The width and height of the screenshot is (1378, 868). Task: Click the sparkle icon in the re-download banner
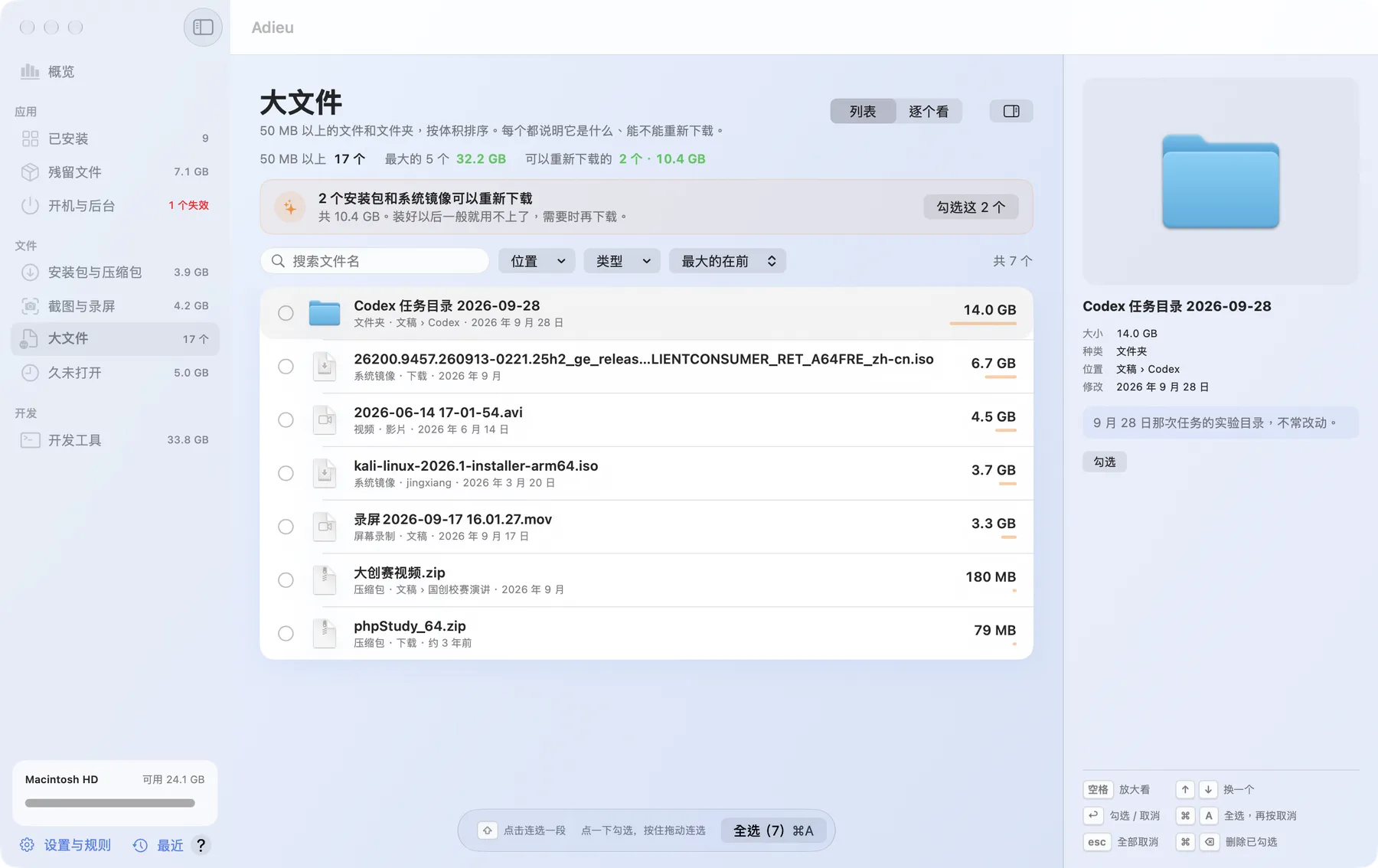pos(290,207)
